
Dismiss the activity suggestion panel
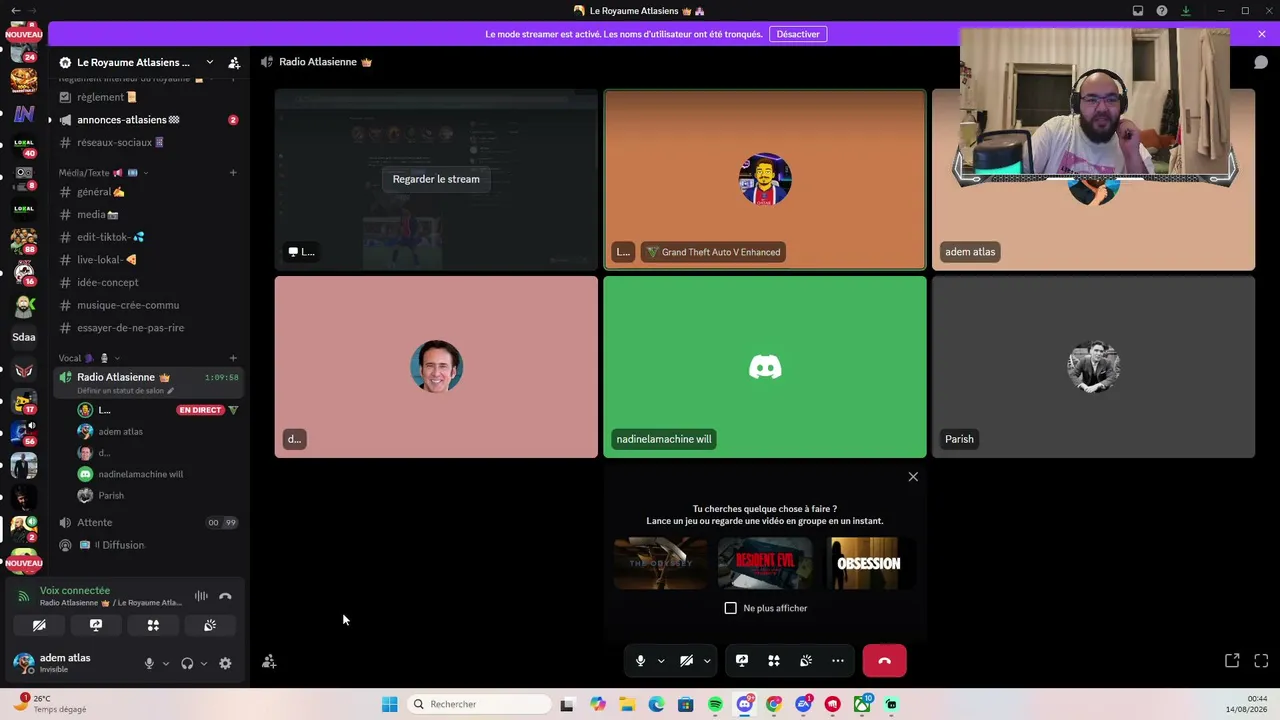coord(913,477)
